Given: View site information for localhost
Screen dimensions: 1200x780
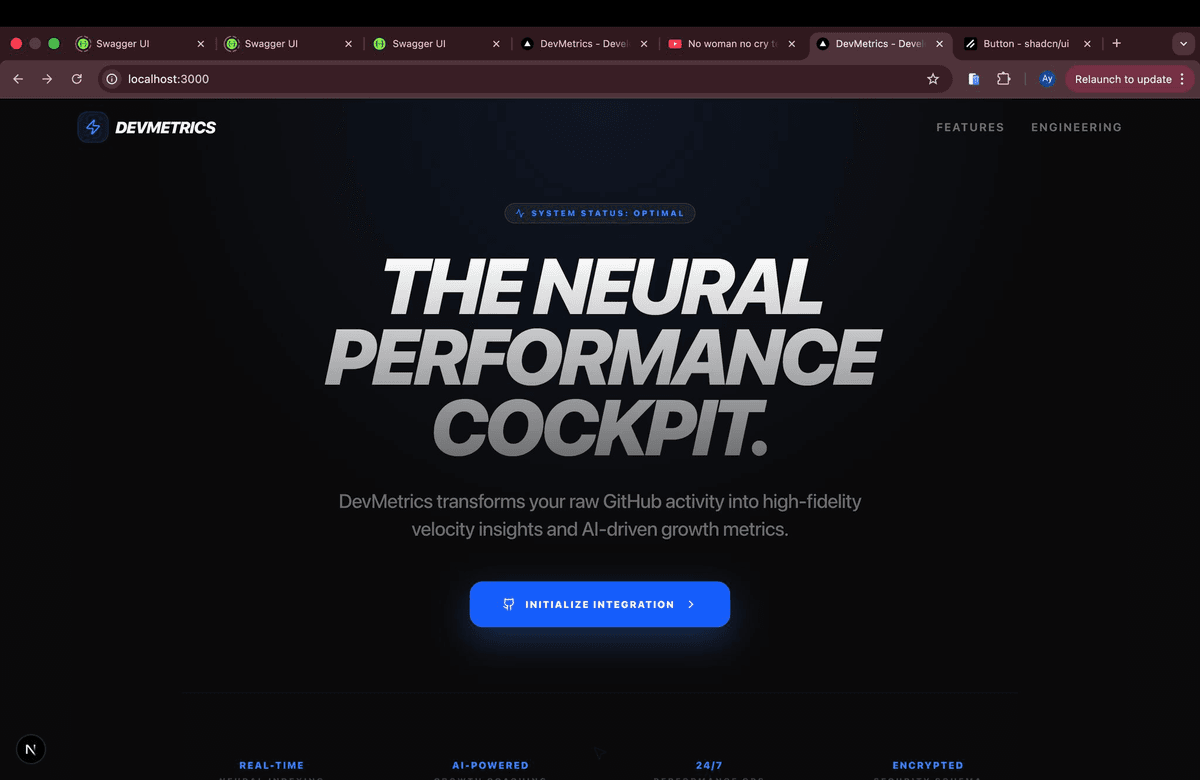Looking at the screenshot, I should (112, 79).
